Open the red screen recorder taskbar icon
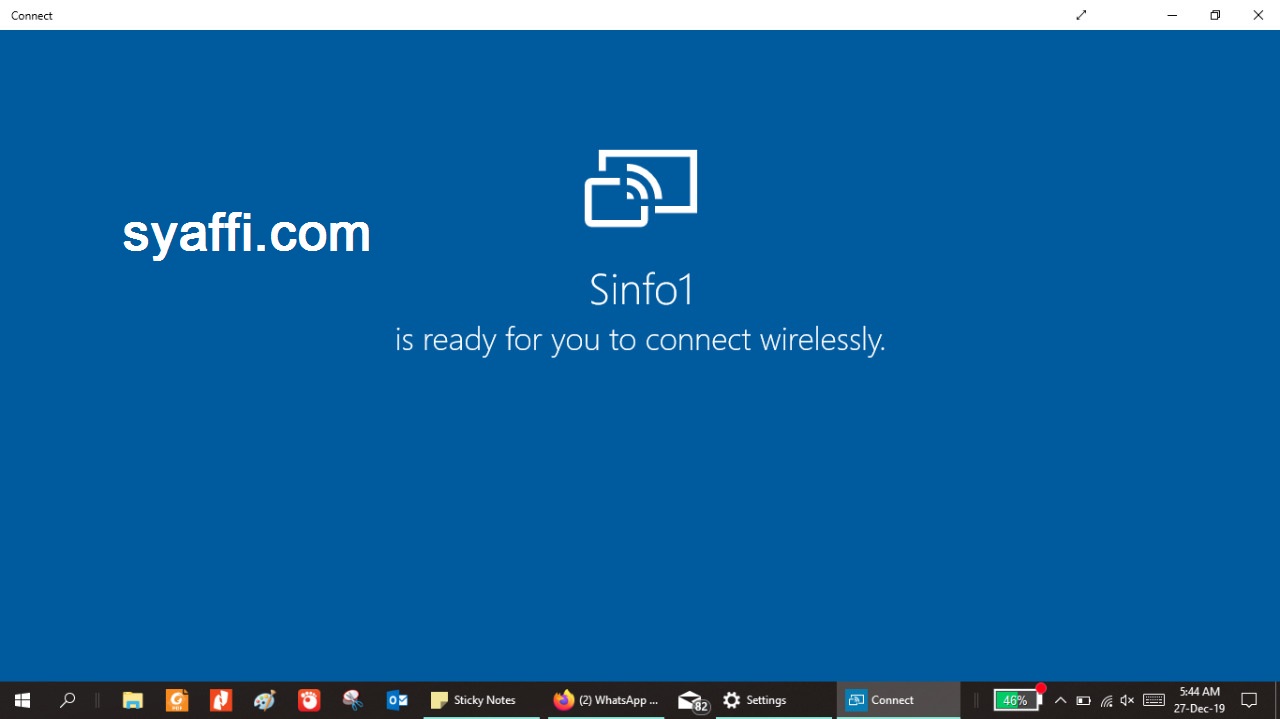Screen dimensions: 1280x719 coord(309,700)
